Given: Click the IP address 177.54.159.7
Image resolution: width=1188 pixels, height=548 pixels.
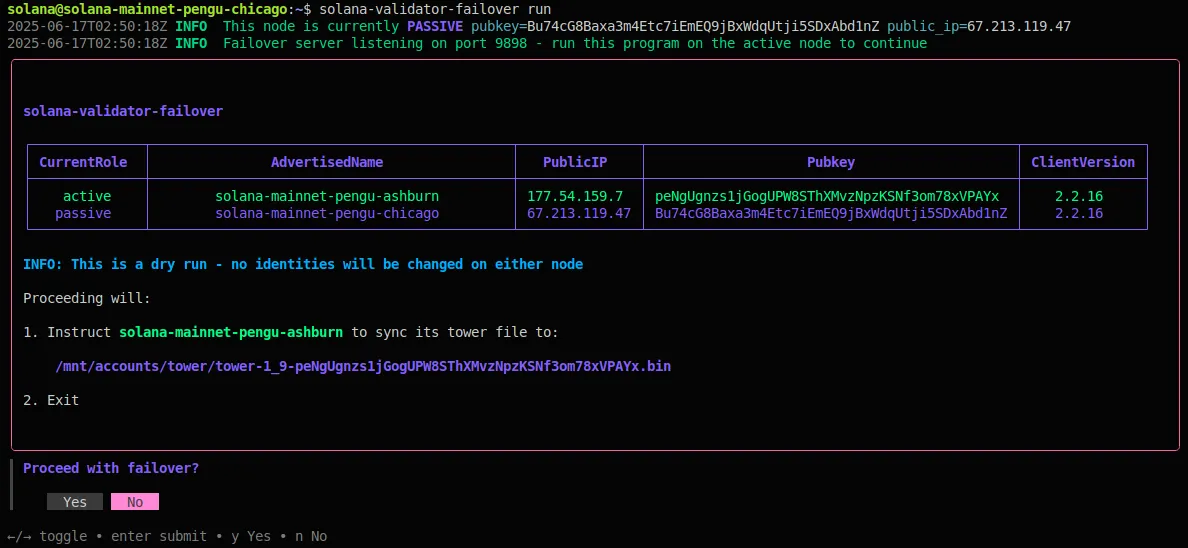Looking at the screenshot, I should 575,196.
